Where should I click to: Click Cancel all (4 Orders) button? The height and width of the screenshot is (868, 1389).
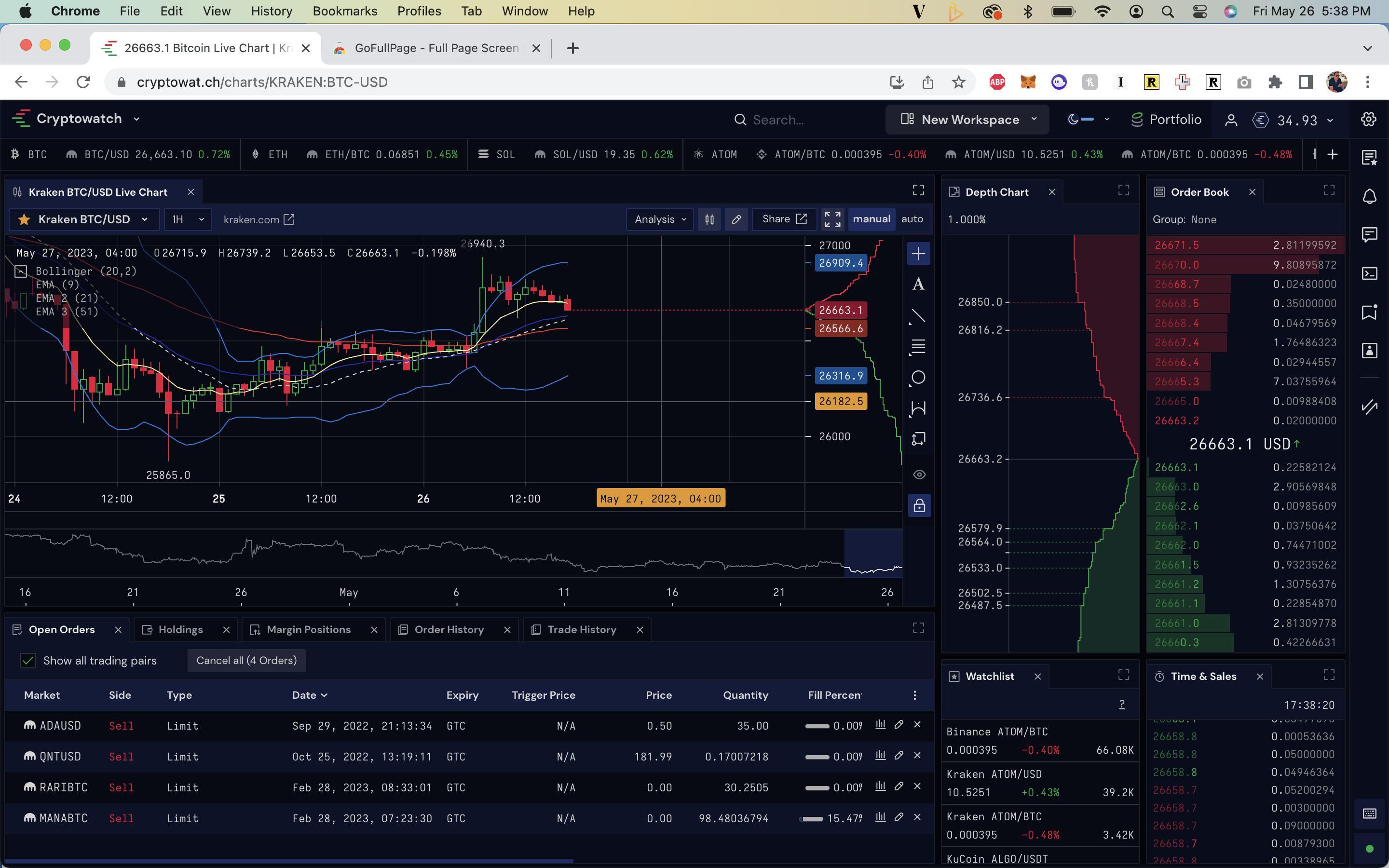[x=246, y=661]
